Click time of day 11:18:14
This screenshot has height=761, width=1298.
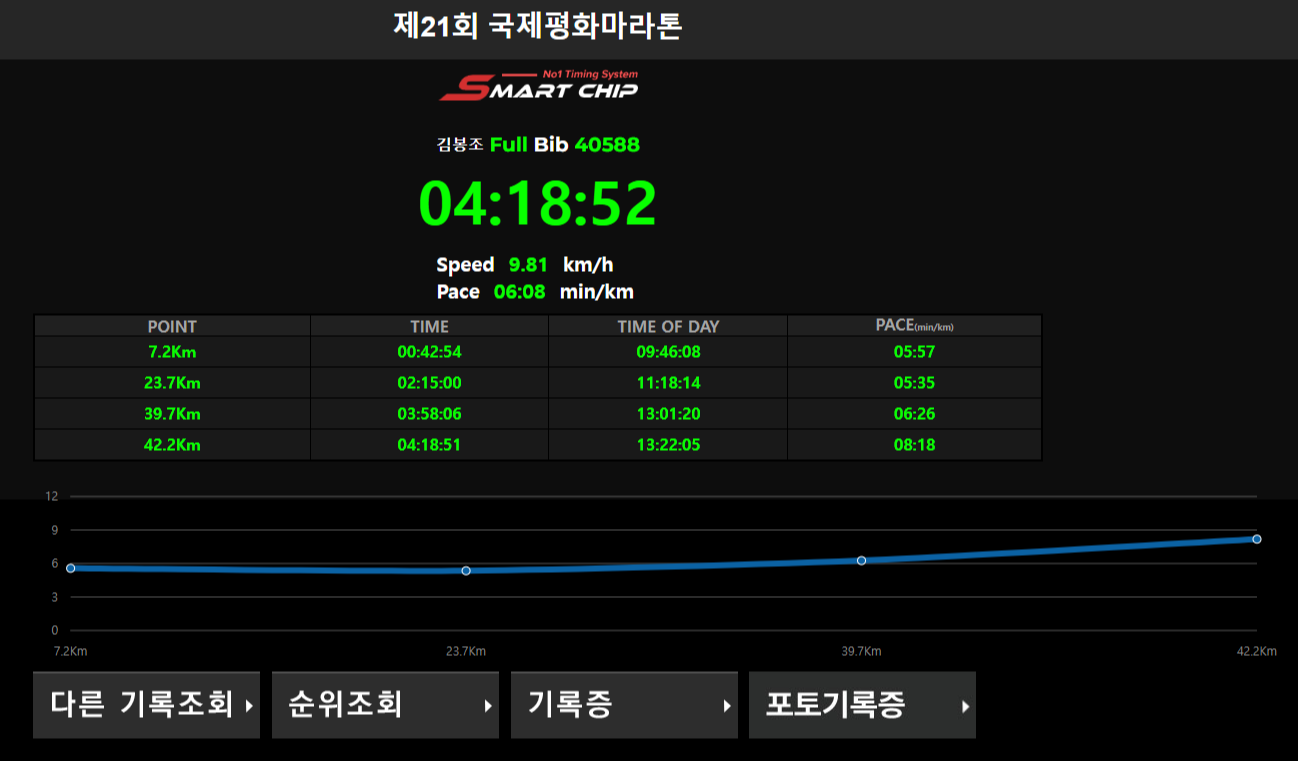[668, 383]
